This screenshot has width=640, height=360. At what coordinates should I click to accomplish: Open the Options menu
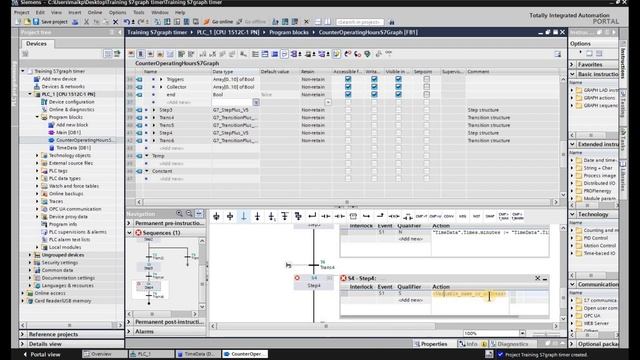point(118,13)
